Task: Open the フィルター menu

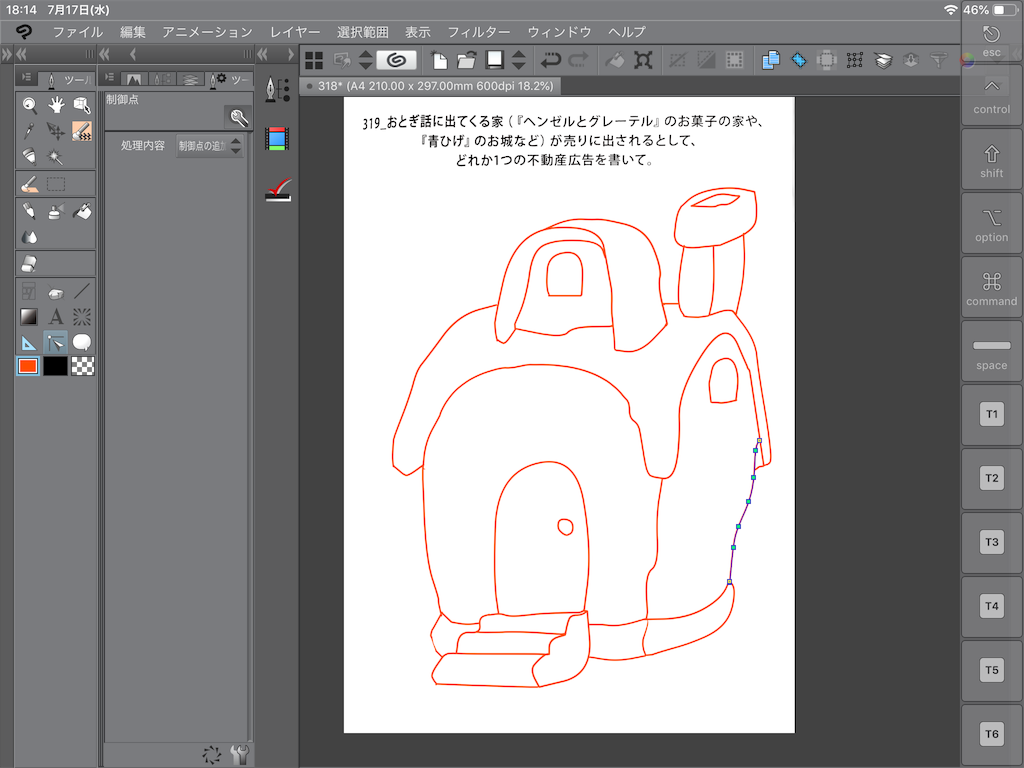Action: 479,32
